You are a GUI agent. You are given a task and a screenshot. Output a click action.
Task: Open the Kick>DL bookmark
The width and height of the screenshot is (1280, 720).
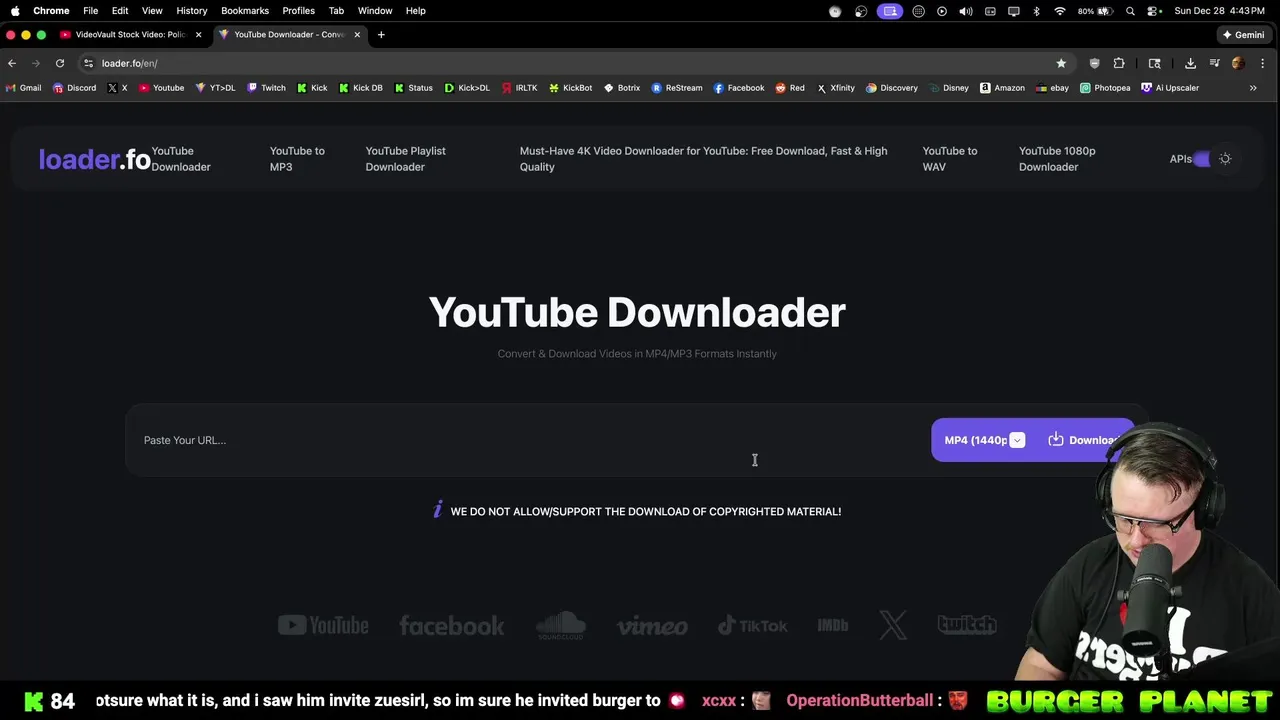tap(467, 88)
